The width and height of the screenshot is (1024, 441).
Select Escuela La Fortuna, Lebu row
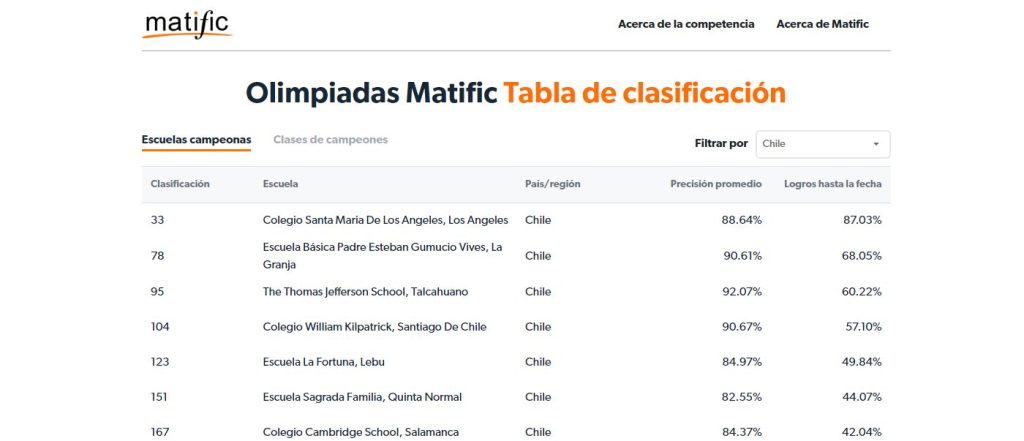click(x=516, y=362)
